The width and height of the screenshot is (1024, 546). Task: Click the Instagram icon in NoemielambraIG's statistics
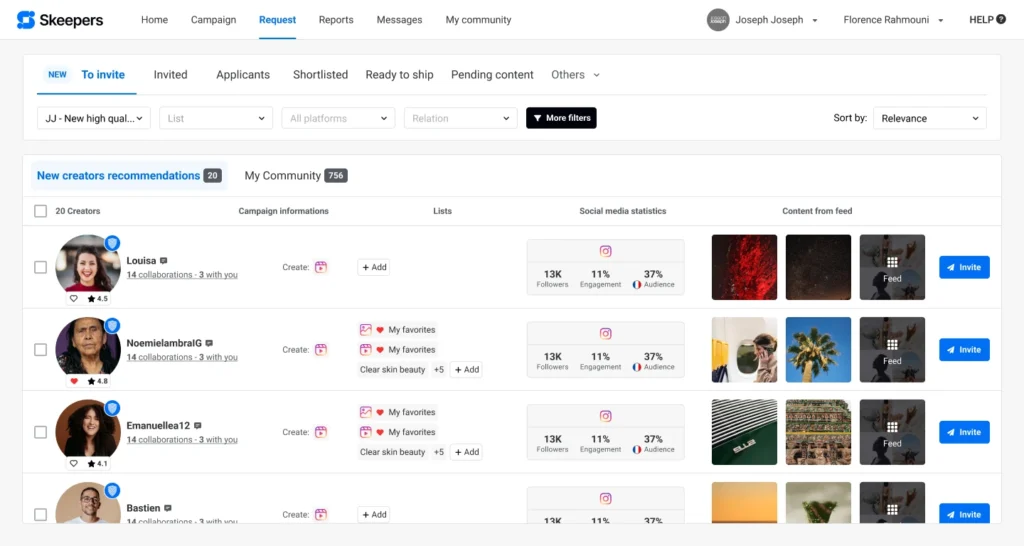point(605,333)
